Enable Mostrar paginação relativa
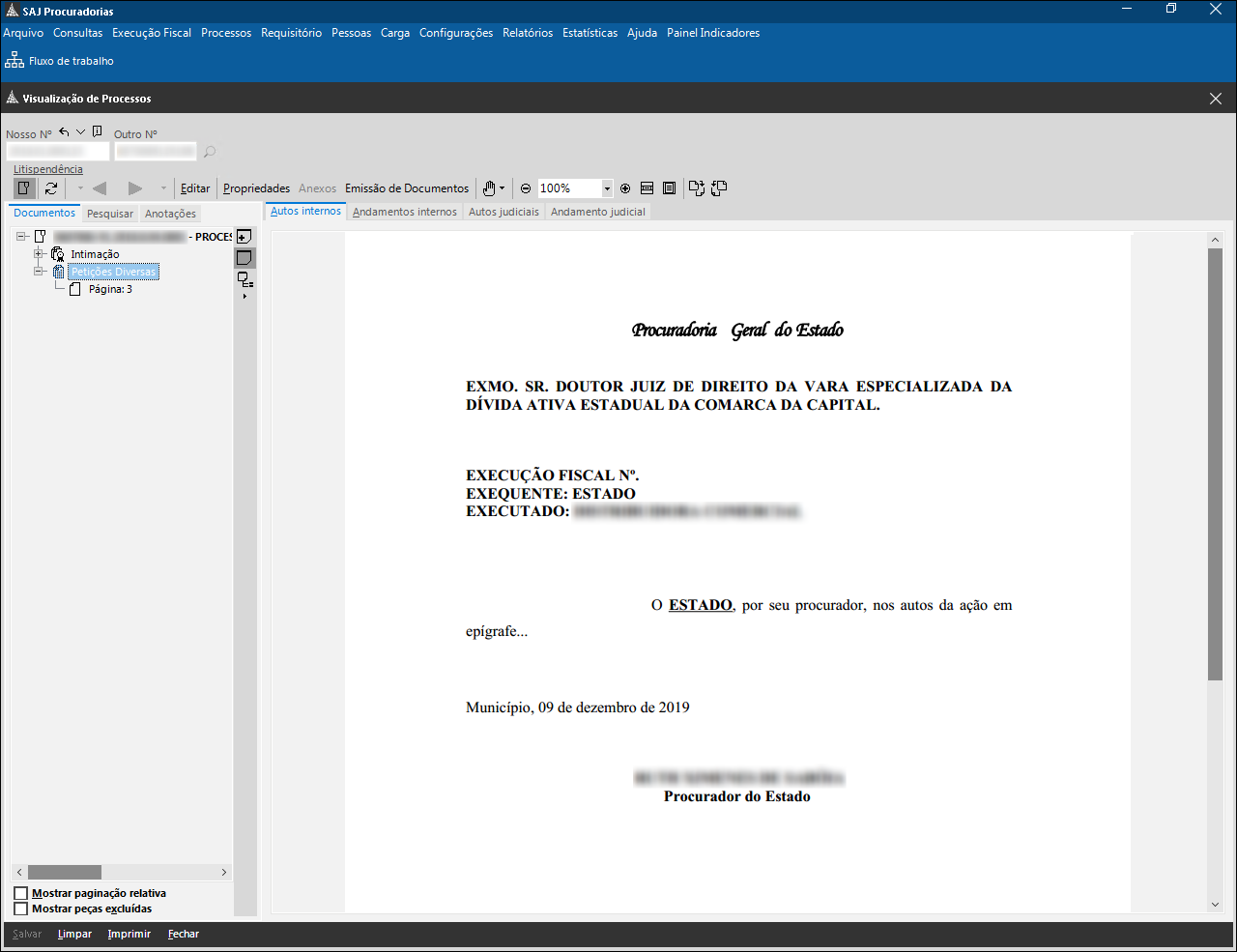 [20, 893]
